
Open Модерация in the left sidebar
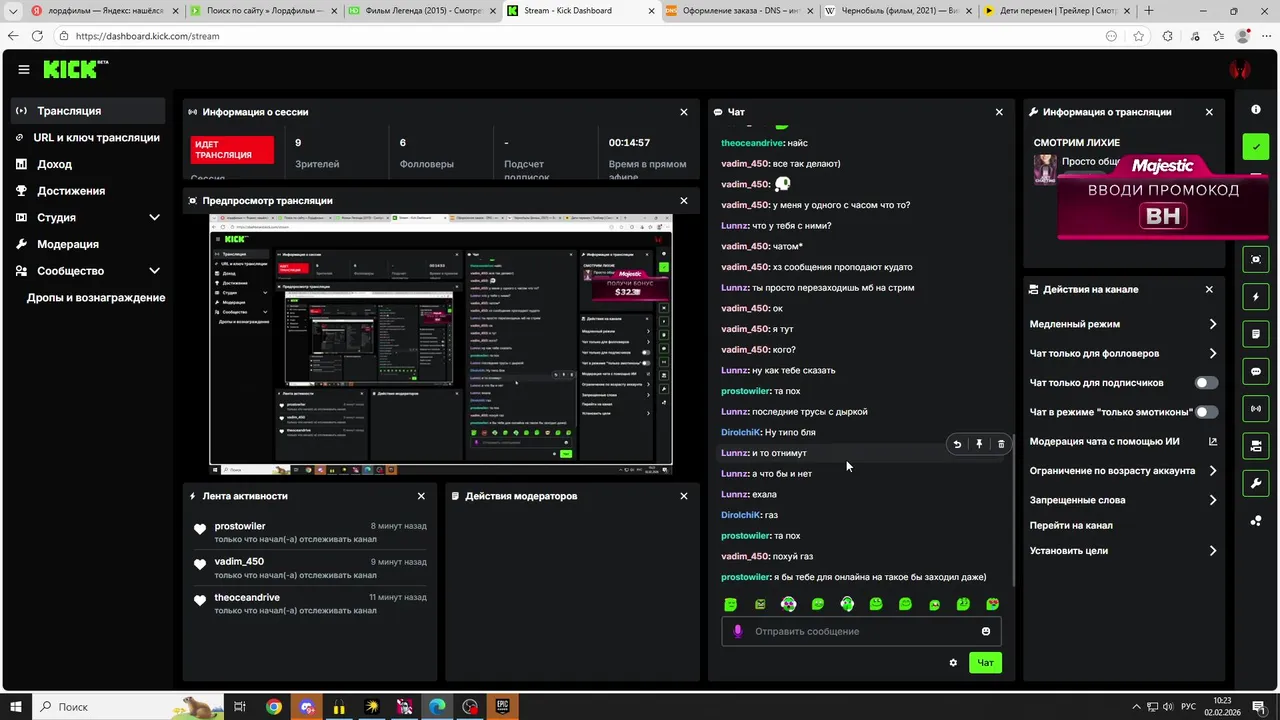(x=88, y=244)
